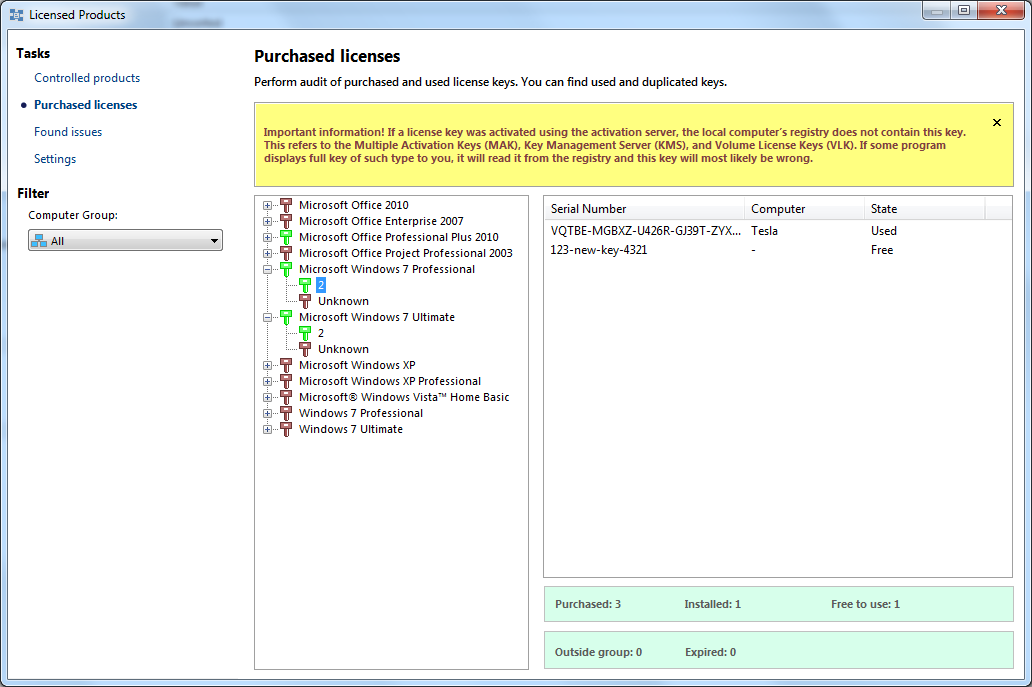This screenshot has height=687, width=1032.
Task: Select Microsoft Office 2010 tree label
Action: click(x=353, y=205)
